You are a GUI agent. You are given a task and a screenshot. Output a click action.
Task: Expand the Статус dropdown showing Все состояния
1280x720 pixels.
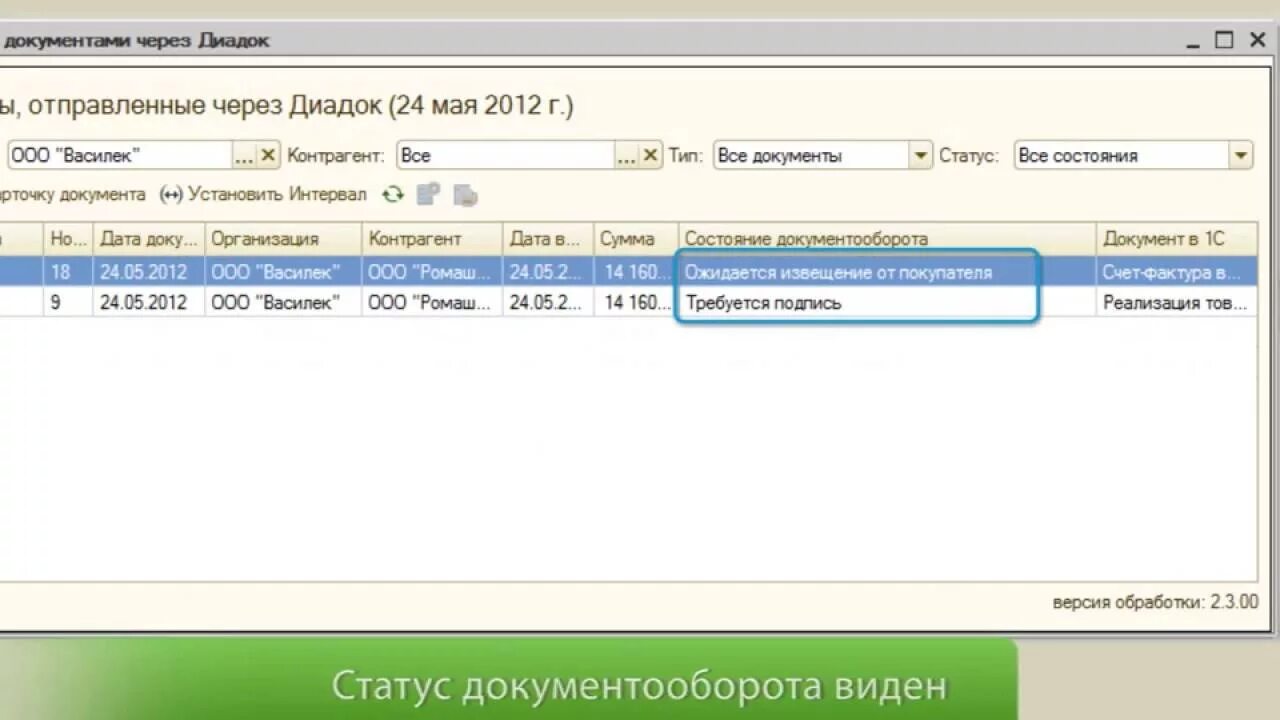[x=1241, y=155]
